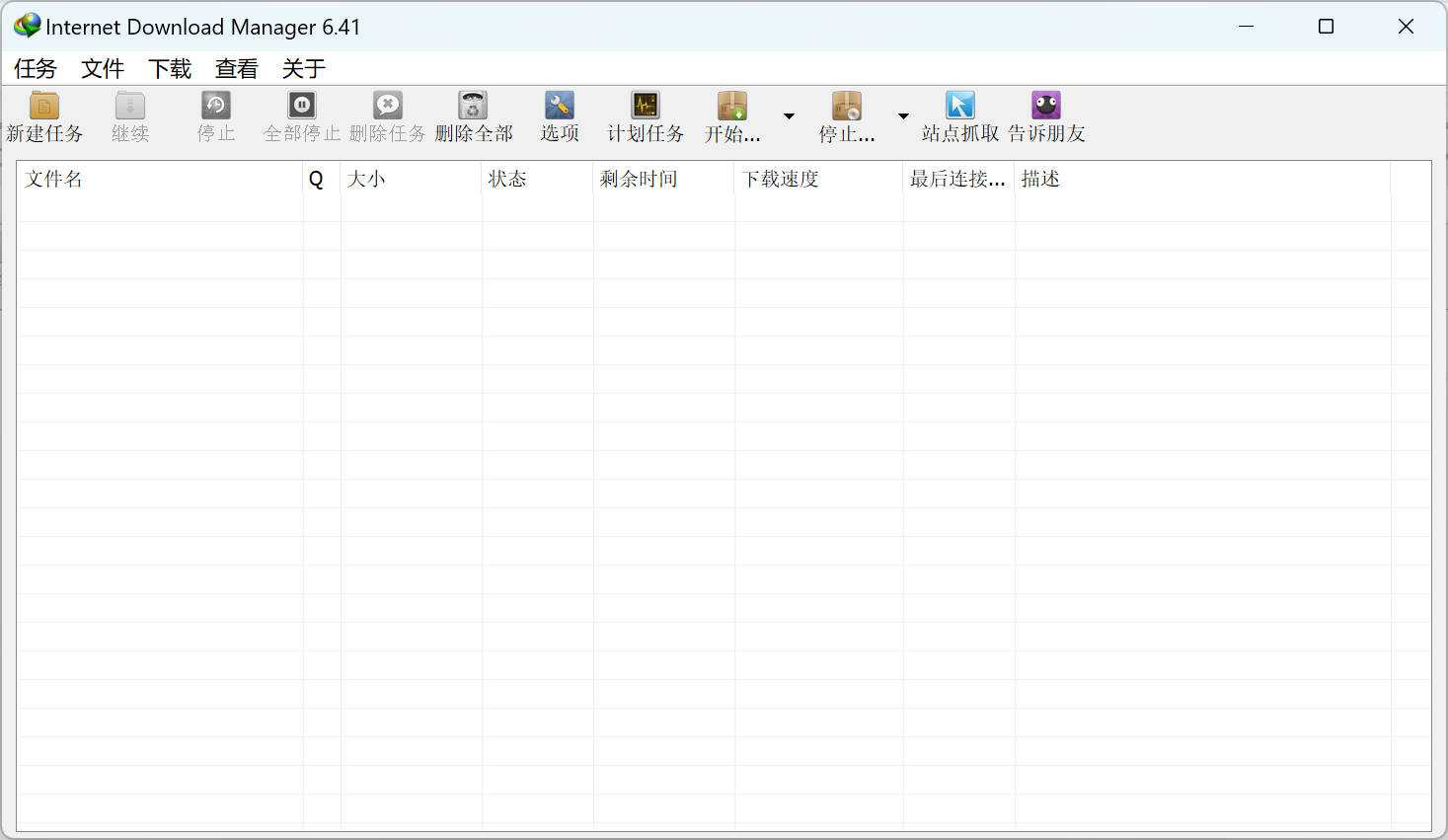Expand the dropdown arrow next to 开始...
This screenshot has width=1448, height=840.
[x=789, y=116]
